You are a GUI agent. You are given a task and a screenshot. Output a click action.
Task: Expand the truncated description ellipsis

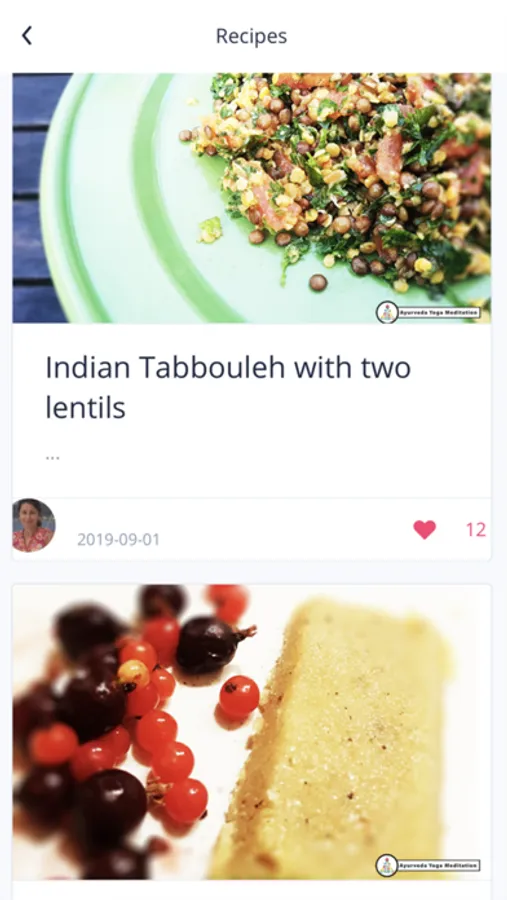[x=52, y=457]
